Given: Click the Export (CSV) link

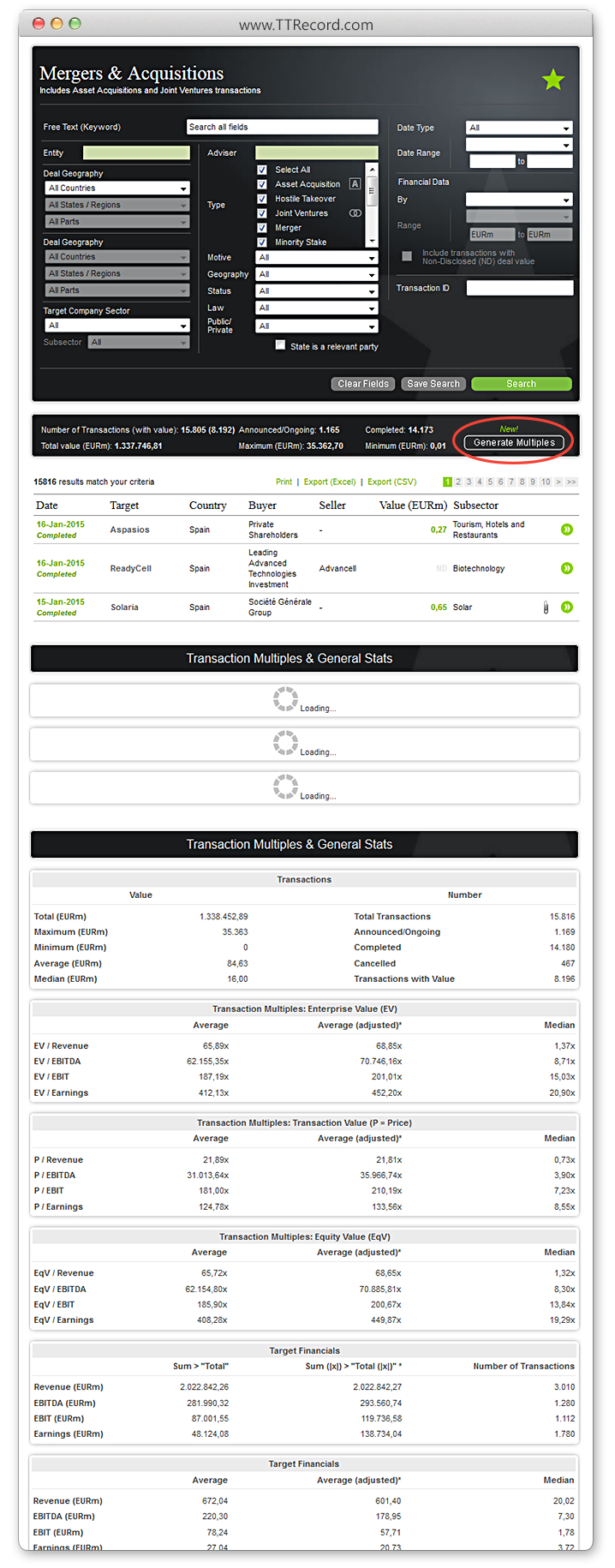Looking at the screenshot, I should point(392,482).
